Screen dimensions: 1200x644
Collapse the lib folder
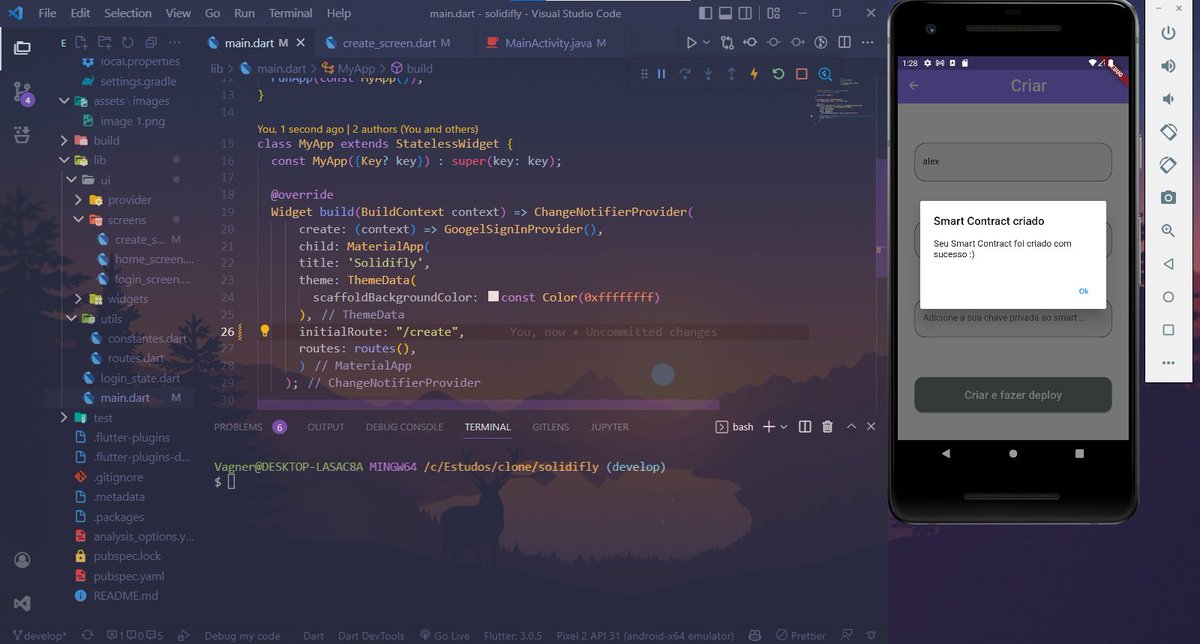pyautogui.click(x=64, y=160)
